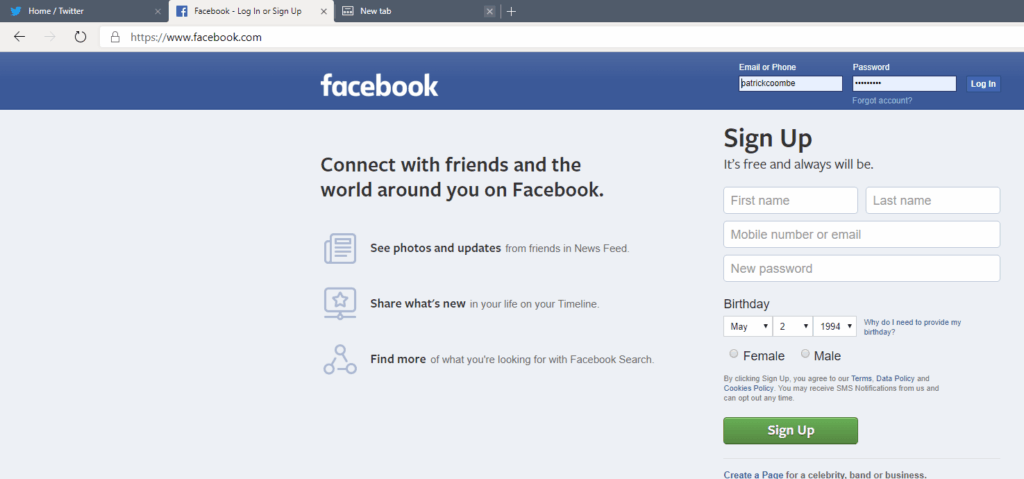The image size is (1024, 479).
Task: Click the Log In button
Action: tap(983, 84)
